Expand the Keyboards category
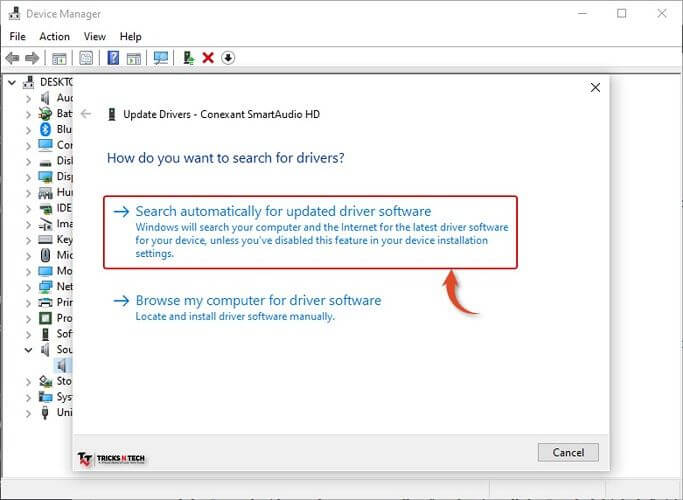 point(28,240)
